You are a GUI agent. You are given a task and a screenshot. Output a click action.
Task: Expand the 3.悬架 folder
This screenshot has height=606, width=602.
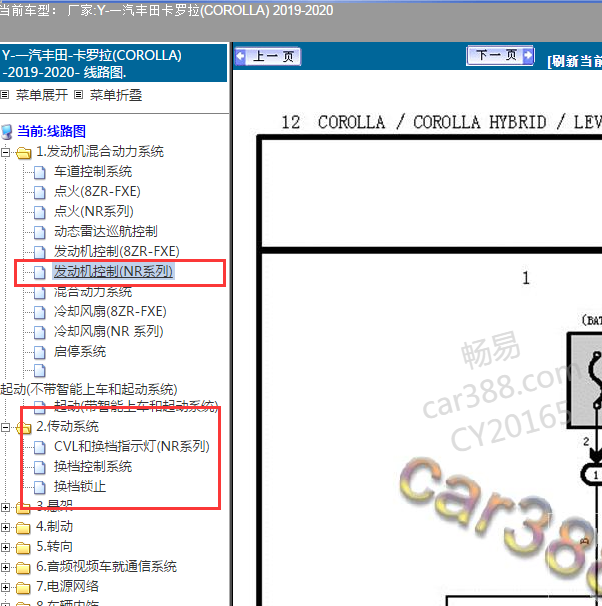tap(5, 507)
